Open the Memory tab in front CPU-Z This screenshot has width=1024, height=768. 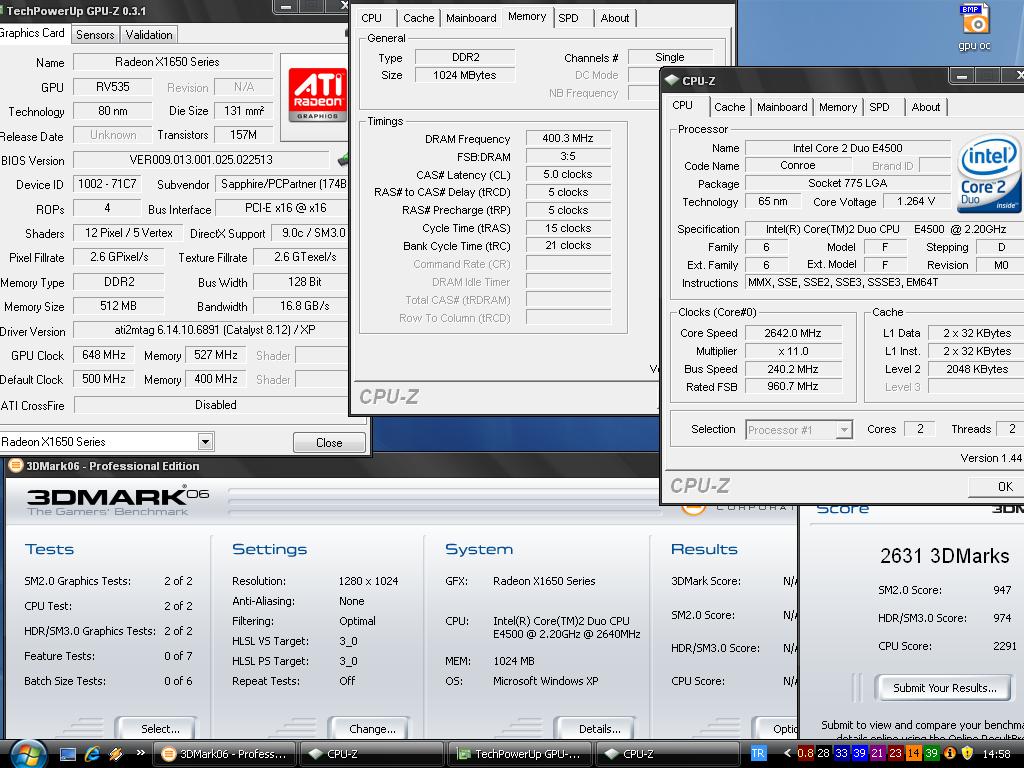pyautogui.click(x=838, y=107)
